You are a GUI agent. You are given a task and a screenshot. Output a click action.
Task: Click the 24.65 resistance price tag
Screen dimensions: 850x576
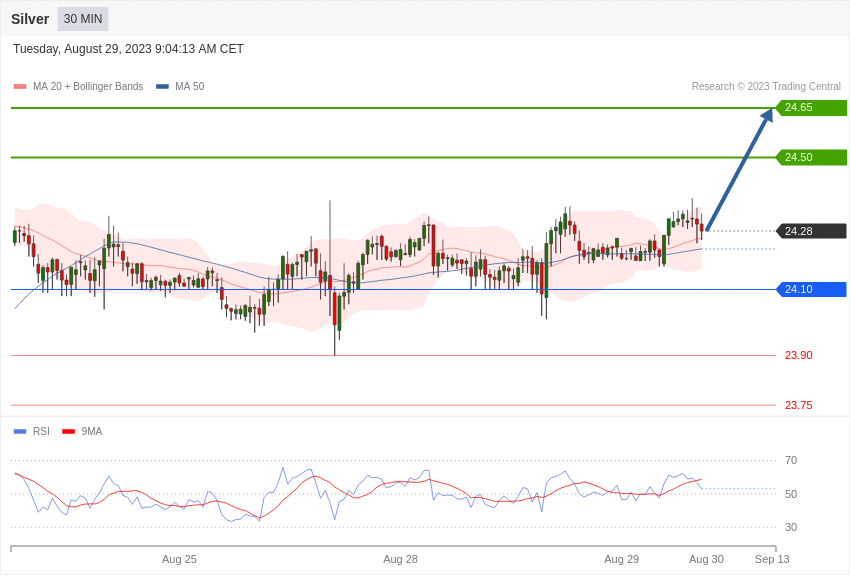coord(812,107)
